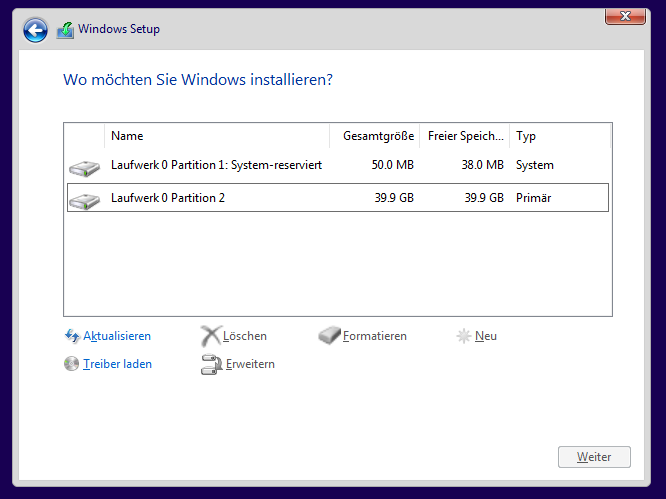This screenshot has width=666, height=499.
Task: Click the Aktualisieren refresh arrows icon
Action: pos(72,336)
